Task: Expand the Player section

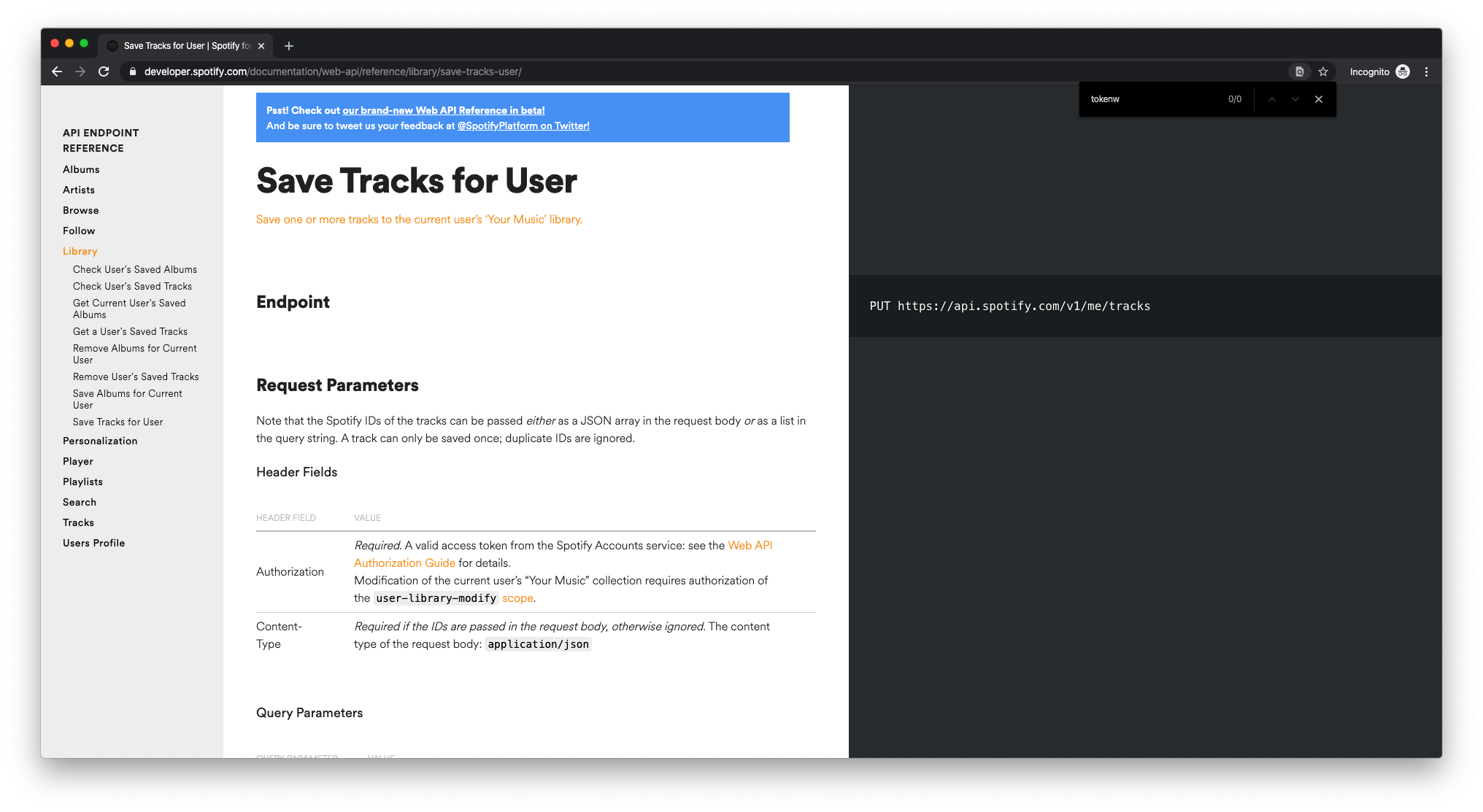Action: (x=78, y=461)
